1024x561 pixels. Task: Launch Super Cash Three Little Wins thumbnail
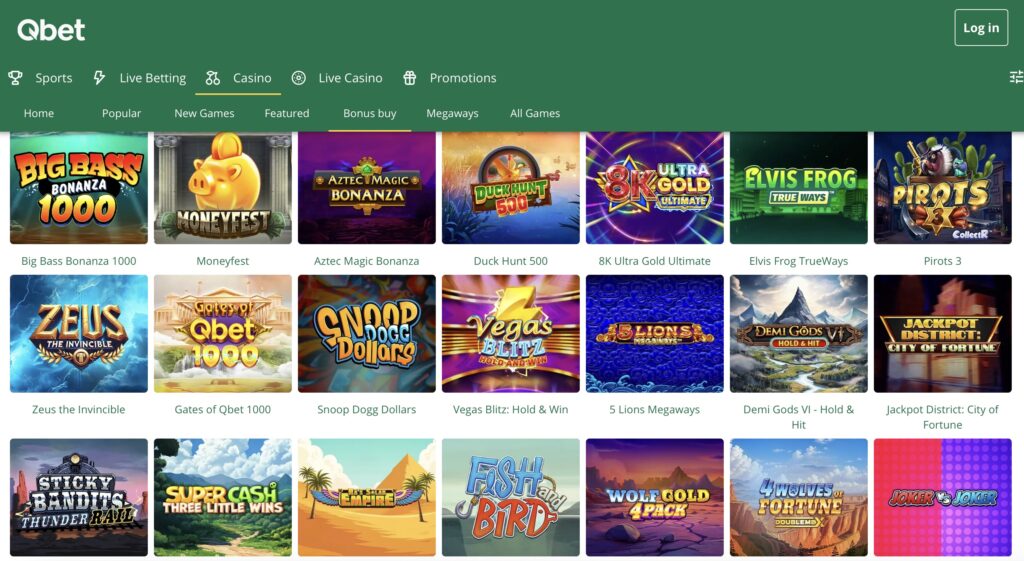[x=223, y=498]
